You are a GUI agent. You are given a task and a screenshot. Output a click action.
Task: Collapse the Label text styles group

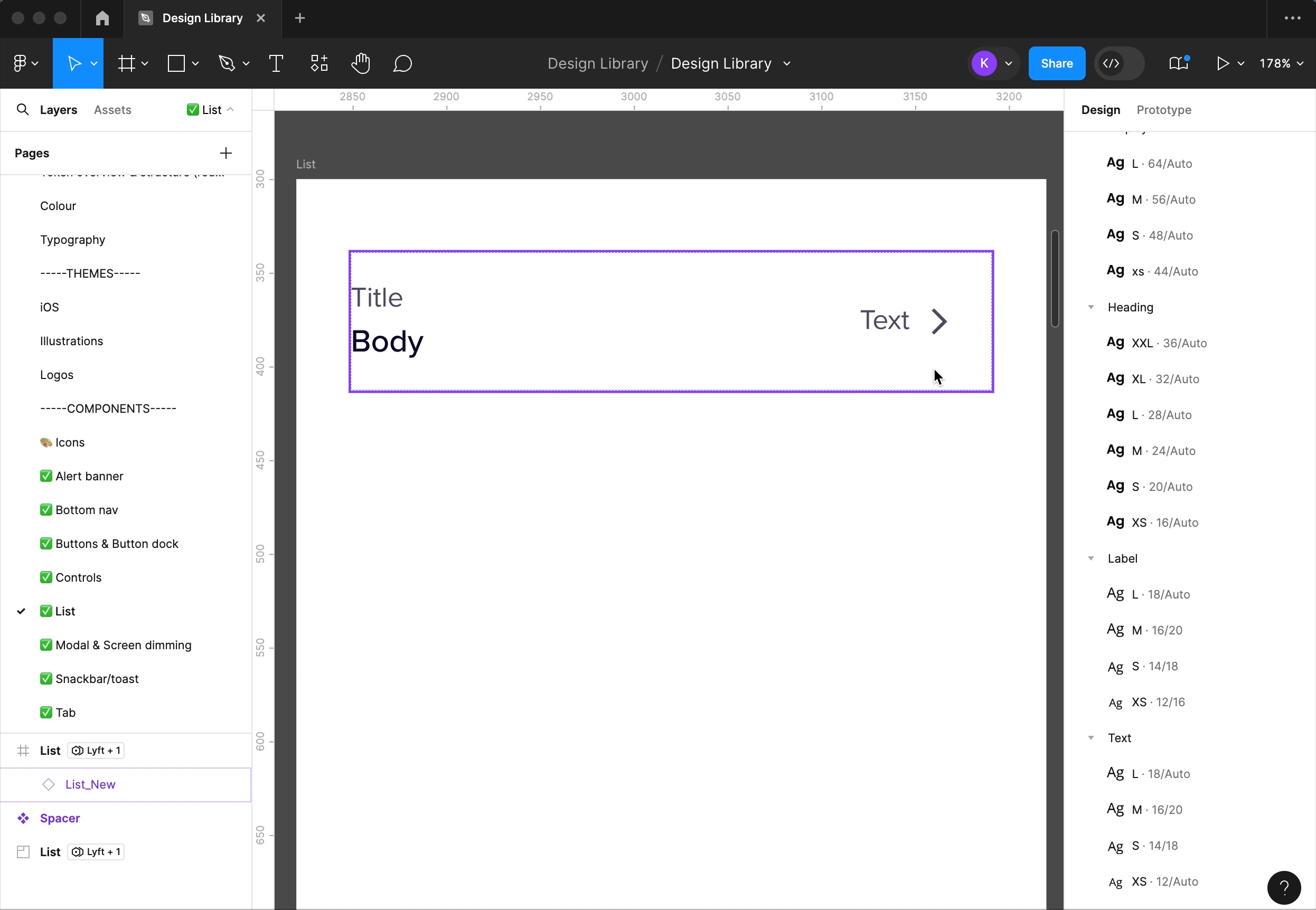click(1091, 559)
